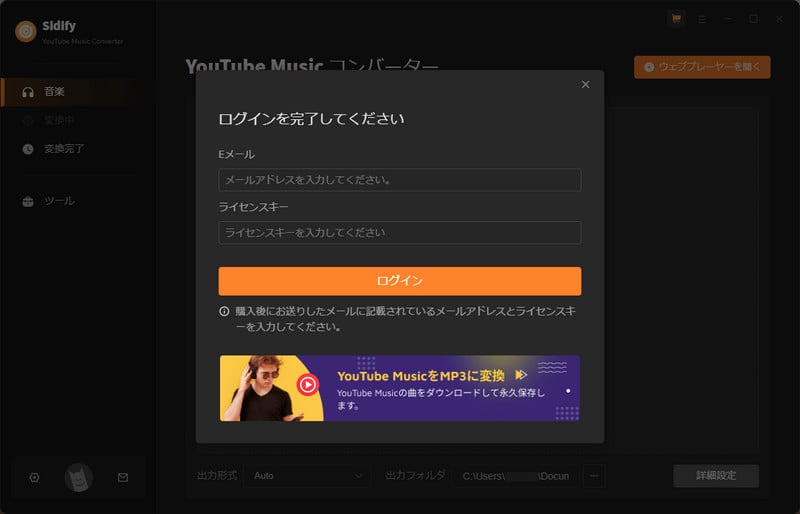Open the YouTube Music MP3 promo banner
800x514 pixels.
click(399, 388)
